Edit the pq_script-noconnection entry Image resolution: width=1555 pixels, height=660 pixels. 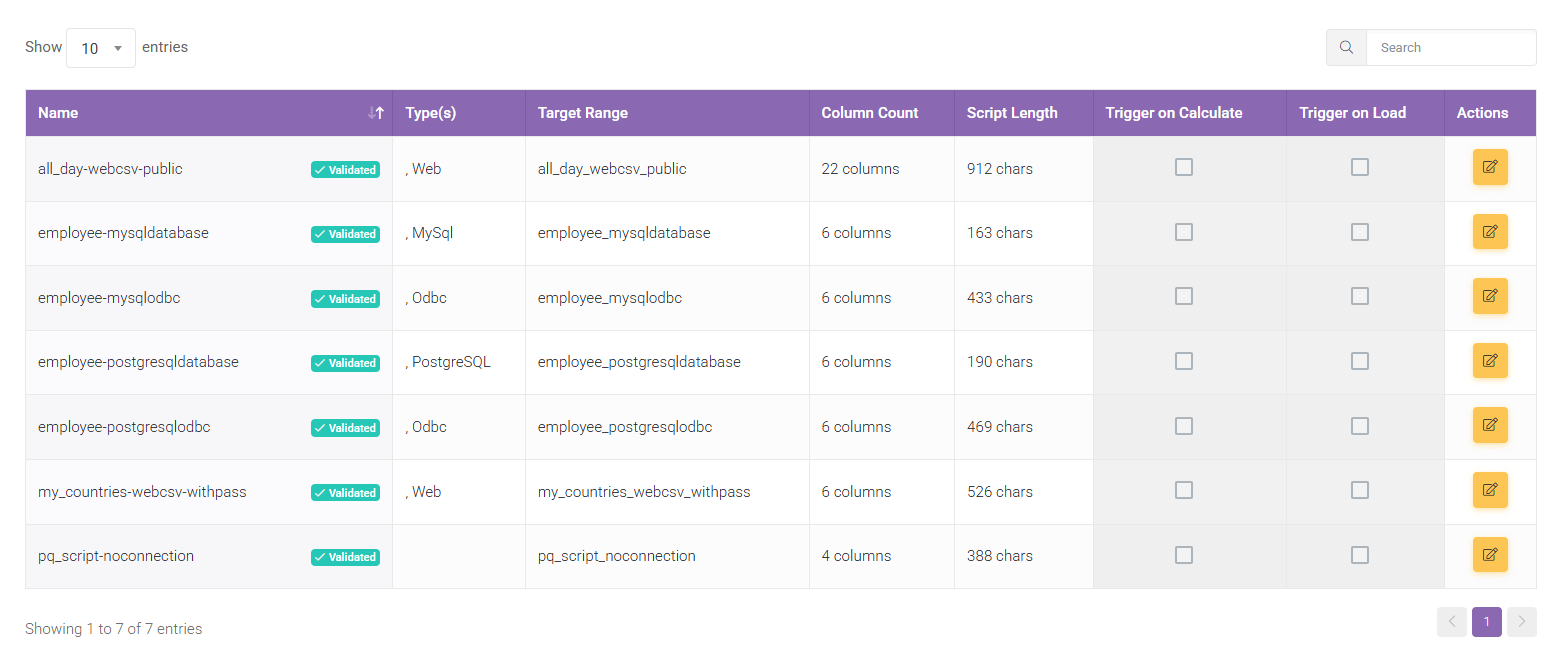click(1490, 554)
